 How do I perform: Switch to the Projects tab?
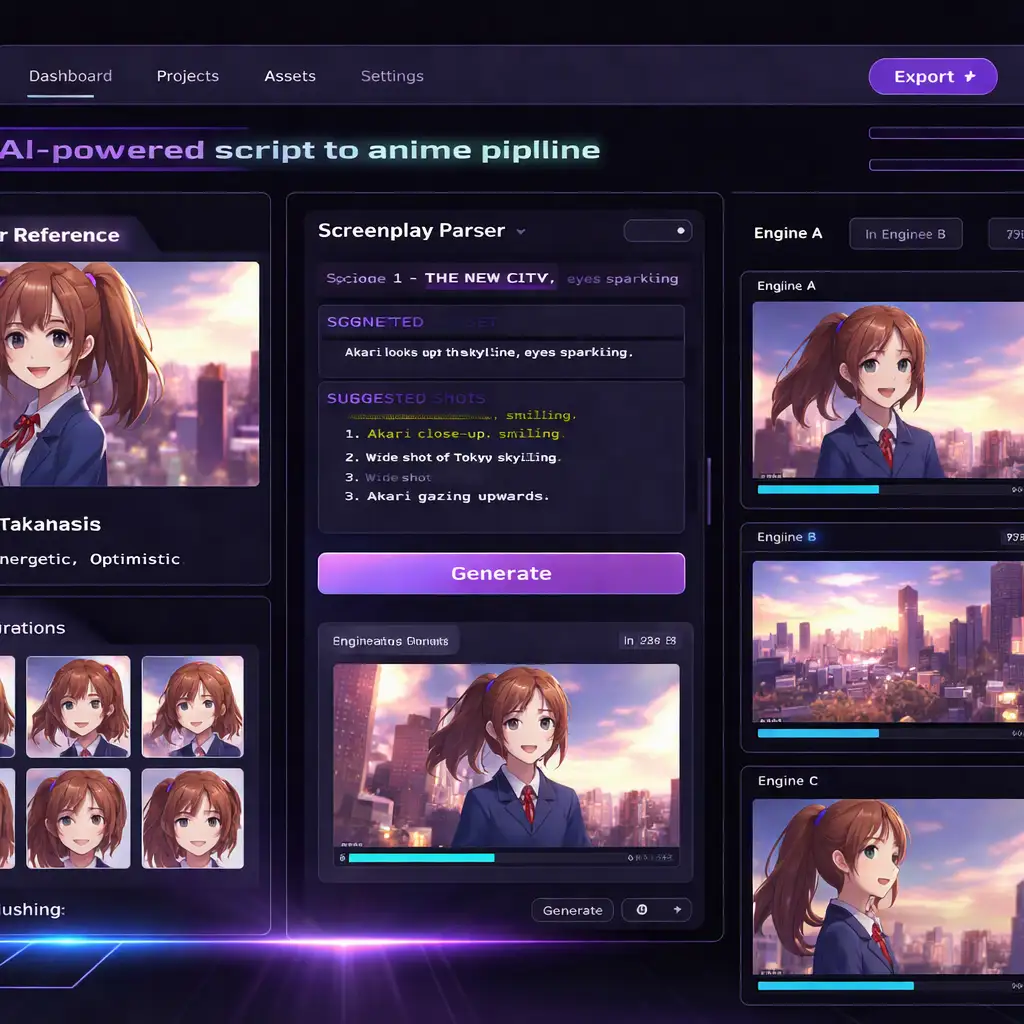187,76
